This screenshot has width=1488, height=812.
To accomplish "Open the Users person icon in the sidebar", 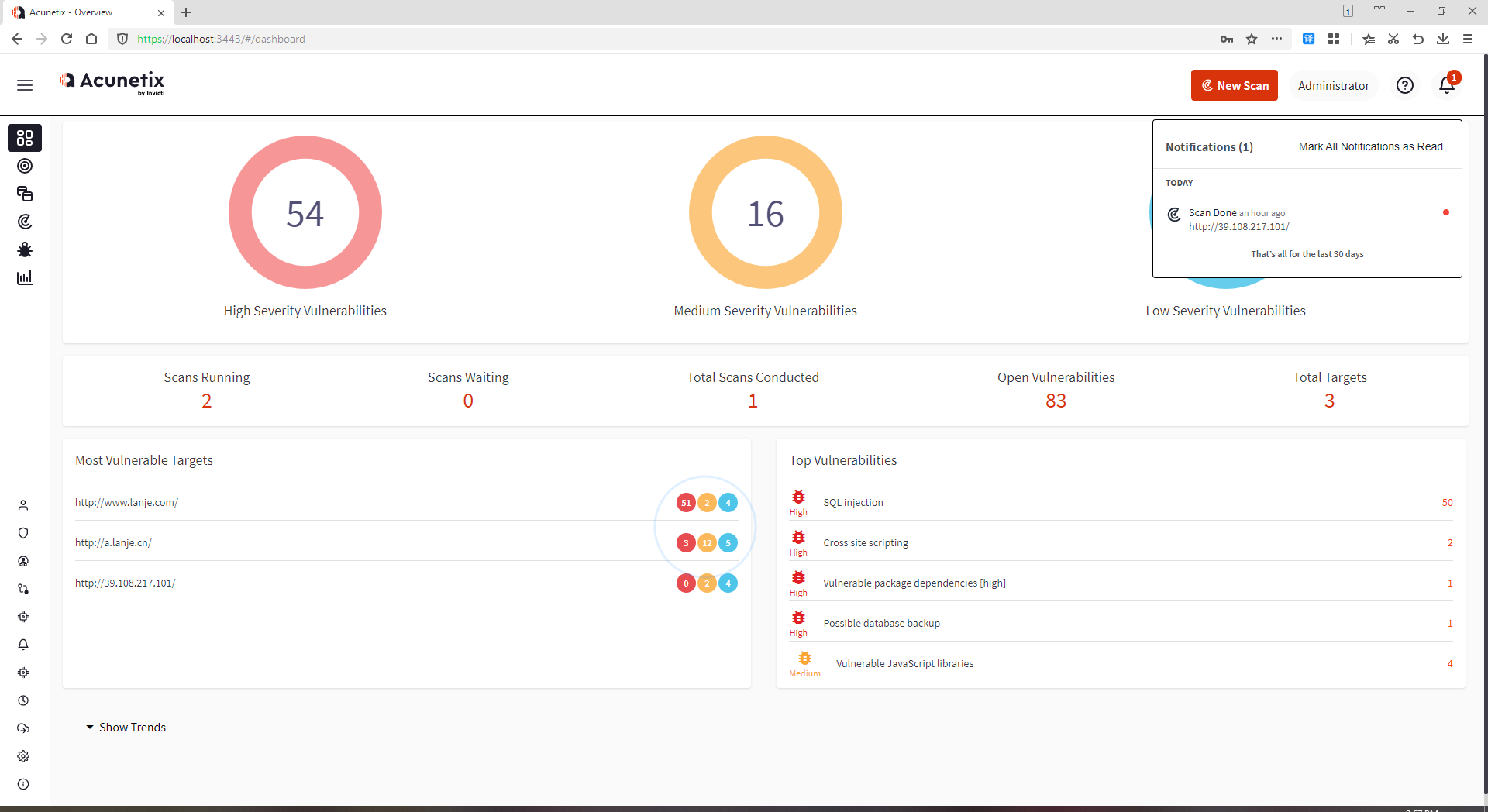I will 23,505.
